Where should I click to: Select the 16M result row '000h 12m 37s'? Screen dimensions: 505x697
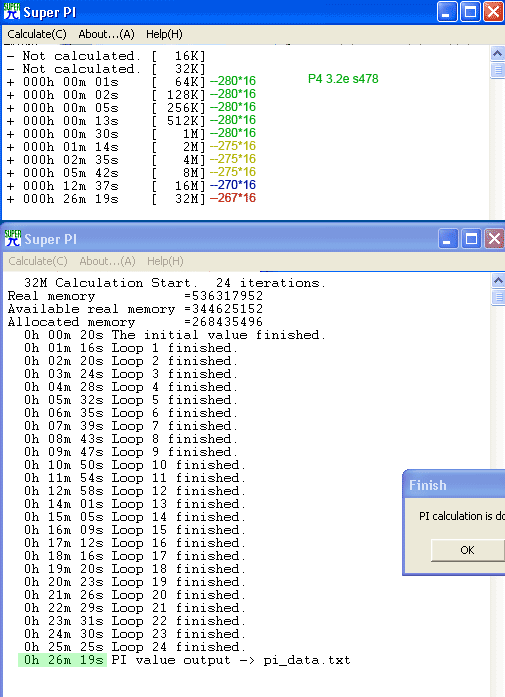click(x=106, y=186)
